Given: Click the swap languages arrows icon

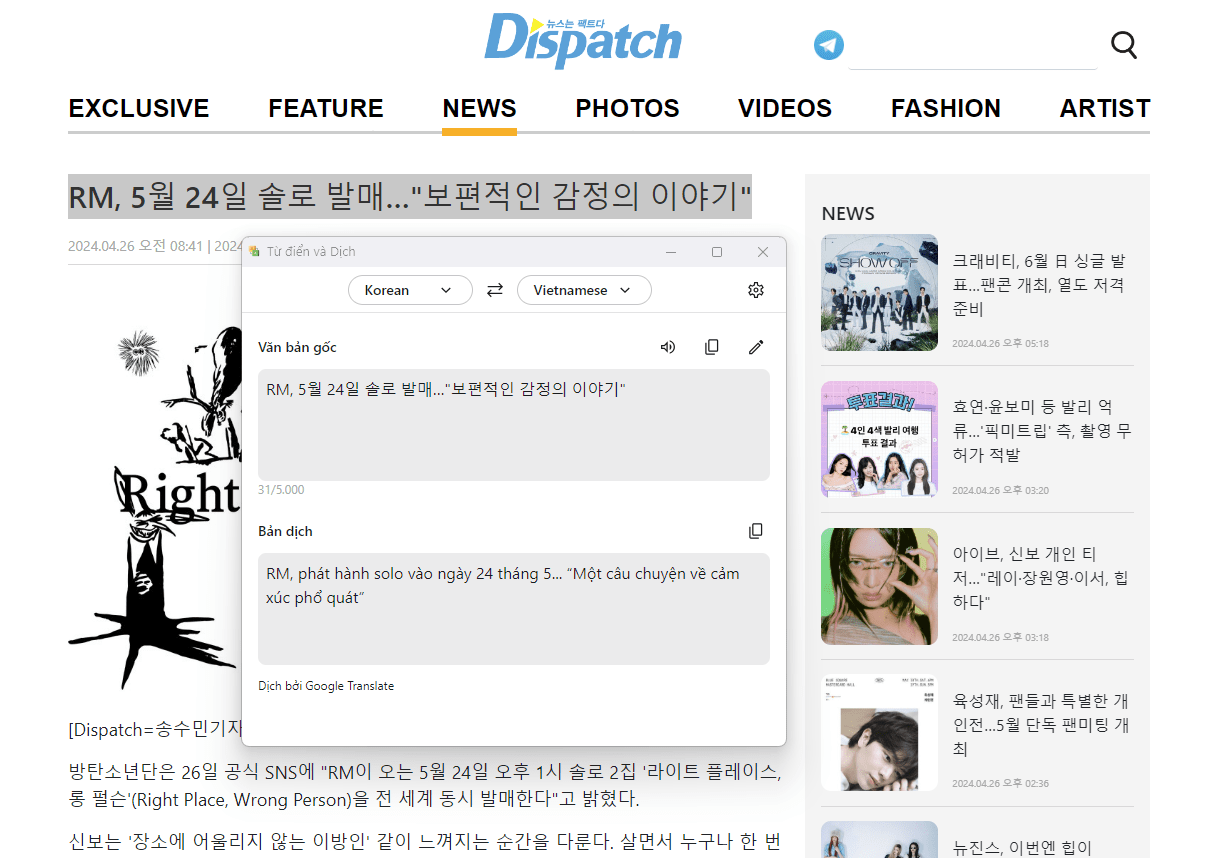Looking at the screenshot, I should (495, 290).
